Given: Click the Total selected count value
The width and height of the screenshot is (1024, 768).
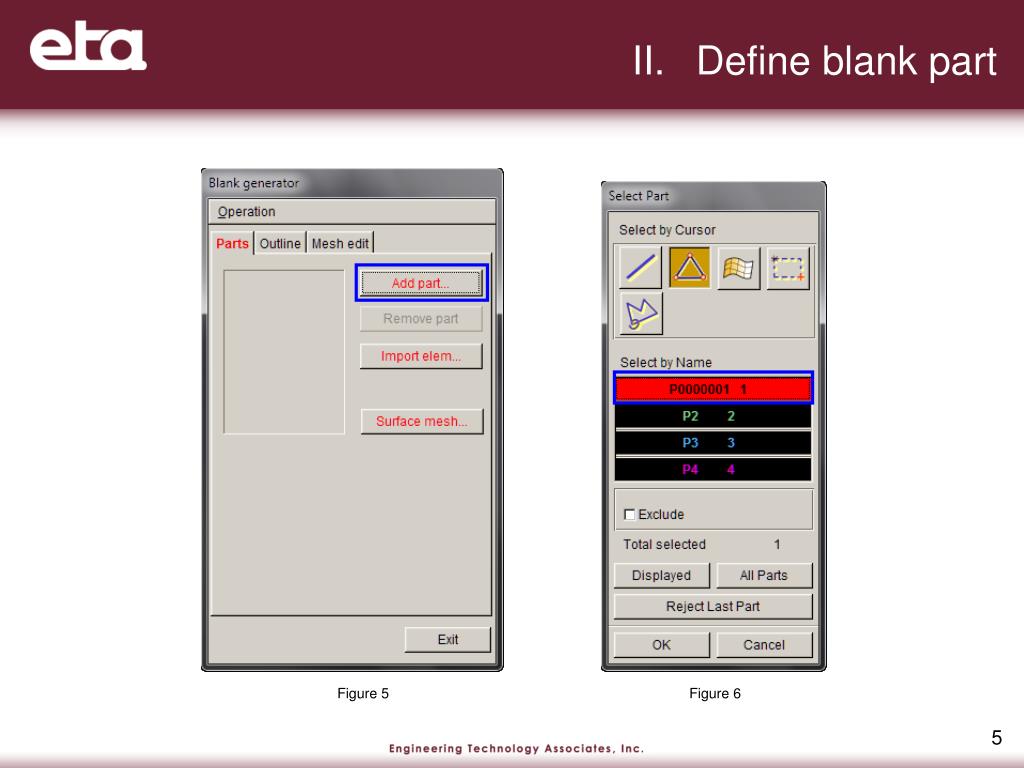Looking at the screenshot, I should pyautogui.click(x=776, y=544).
